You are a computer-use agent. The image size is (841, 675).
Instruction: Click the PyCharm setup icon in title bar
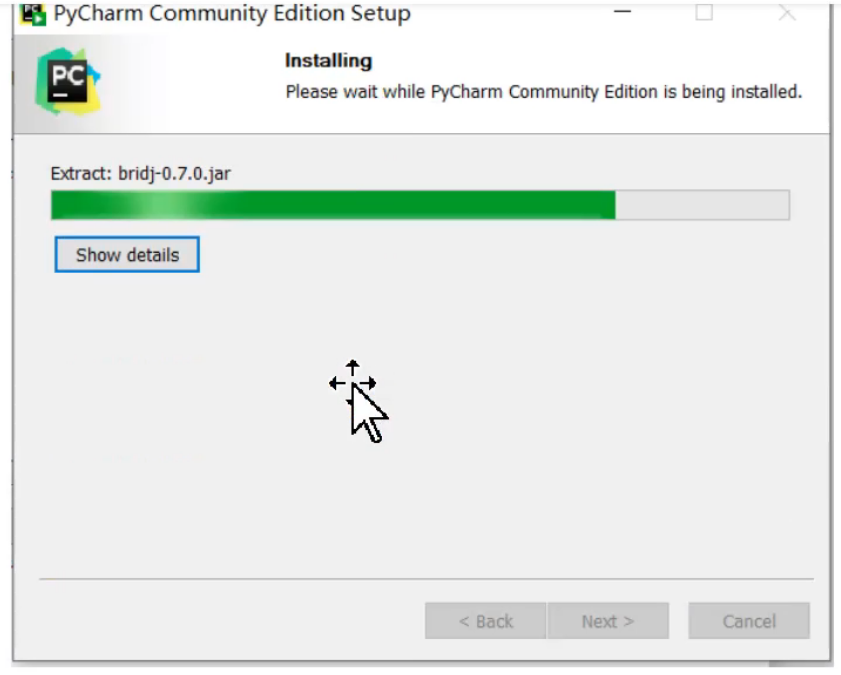pyautogui.click(x=33, y=14)
